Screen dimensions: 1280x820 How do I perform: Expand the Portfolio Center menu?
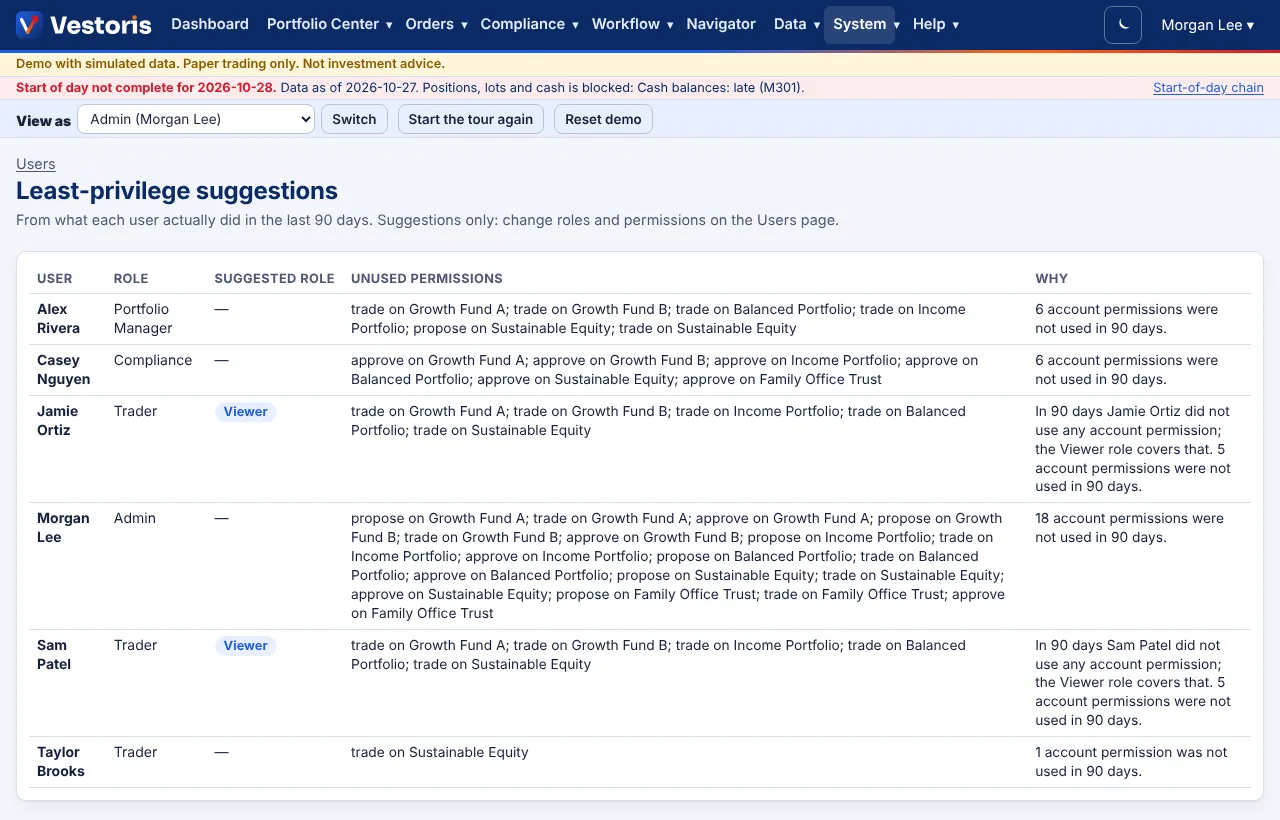point(329,24)
